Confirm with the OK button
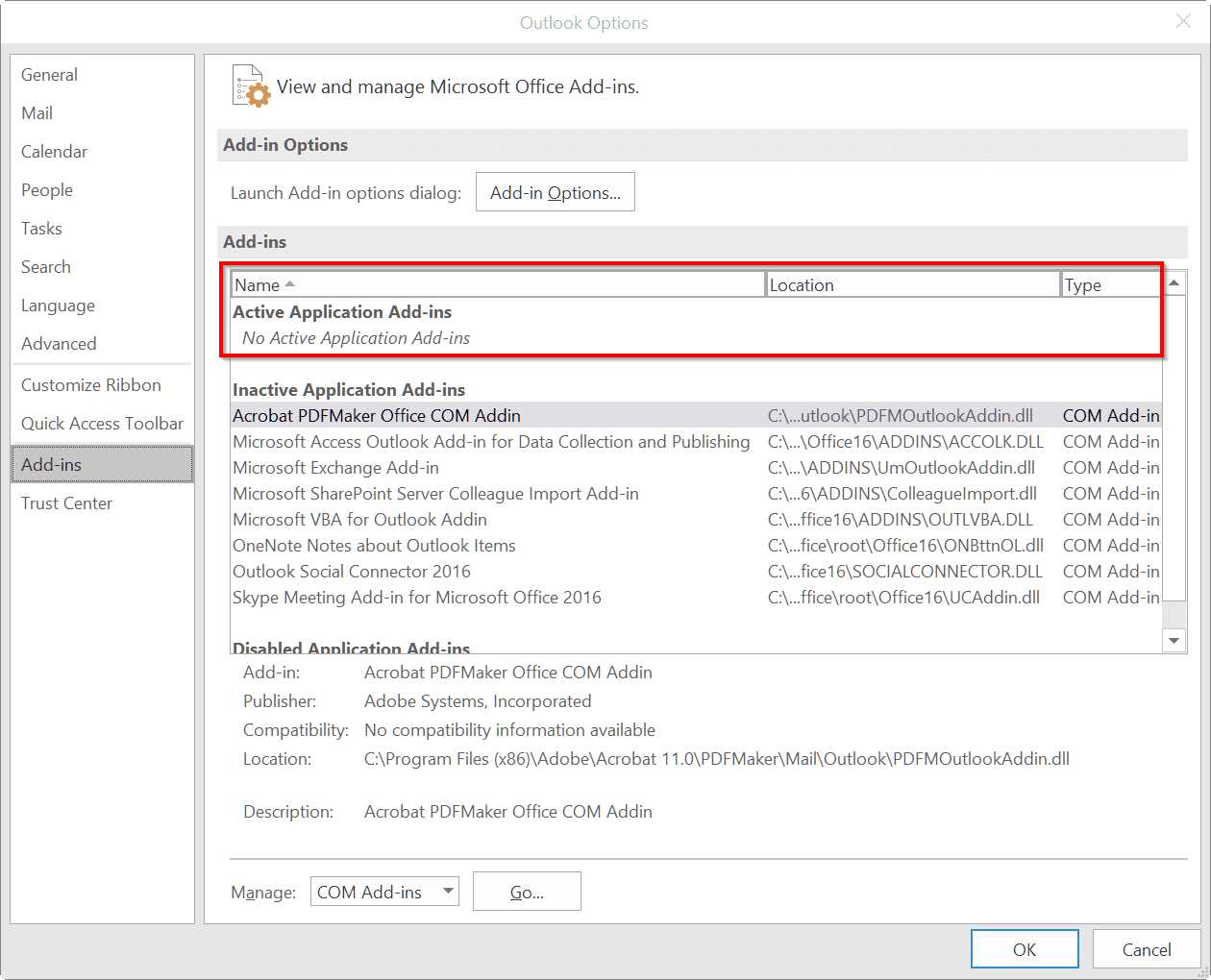 click(1025, 949)
